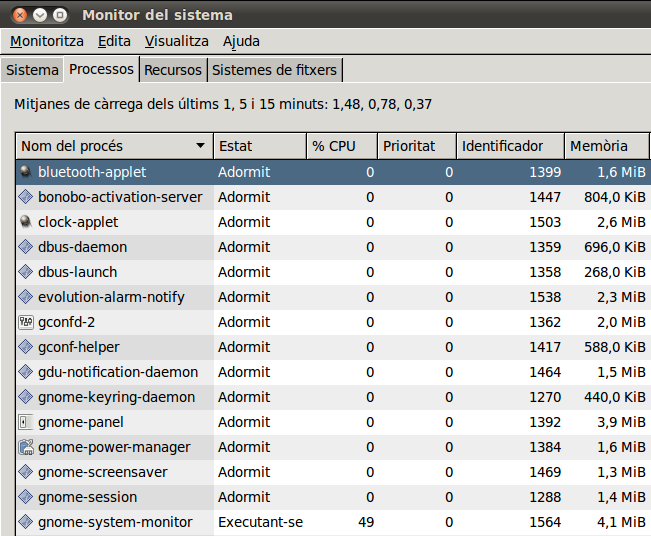Image resolution: width=651 pixels, height=536 pixels.
Task: Click the clock-applet process icon
Action: [x=26, y=222]
